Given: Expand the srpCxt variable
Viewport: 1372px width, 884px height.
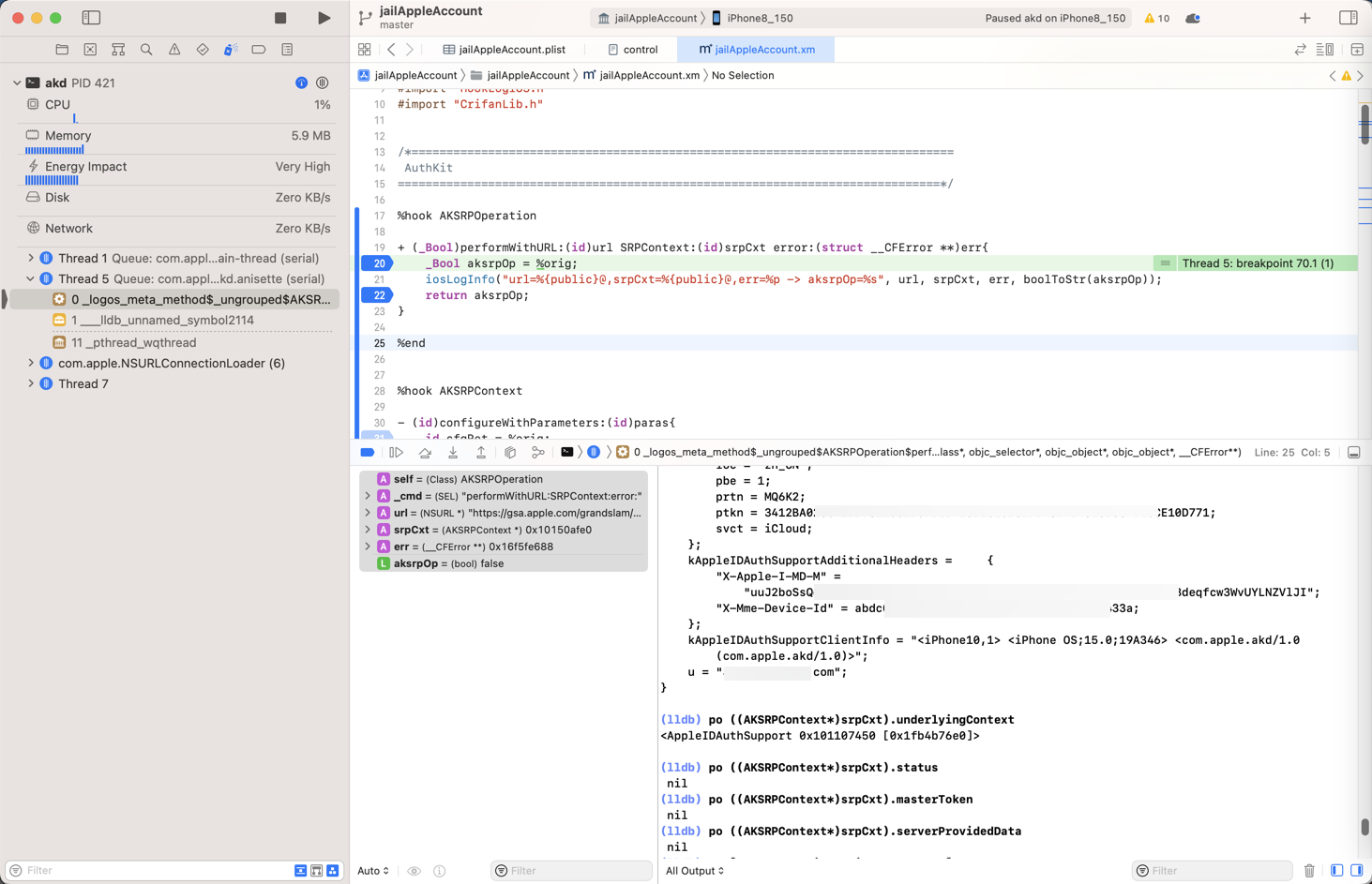Looking at the screenshot, I should pyautogui.click(x=368, y=530).
